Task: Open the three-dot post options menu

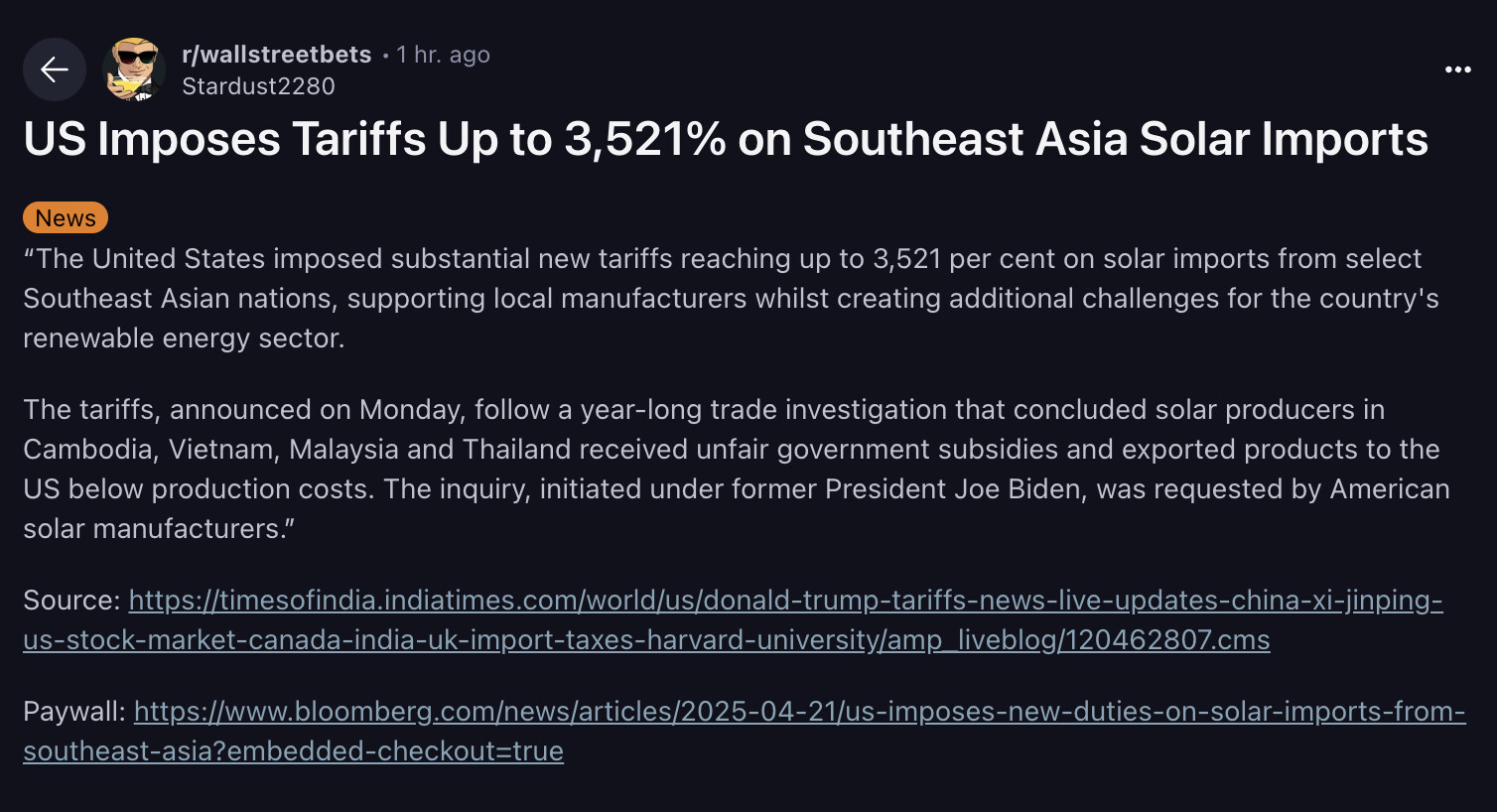Action: (x=1457, y=69)
